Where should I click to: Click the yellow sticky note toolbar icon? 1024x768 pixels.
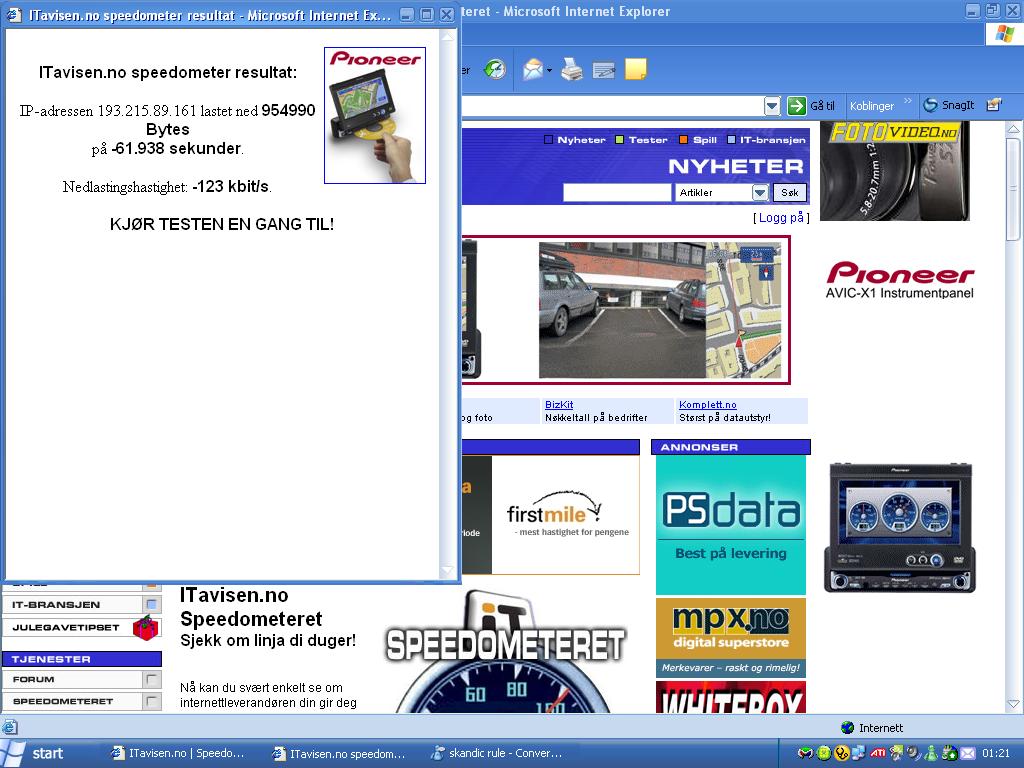click(635, 69)
